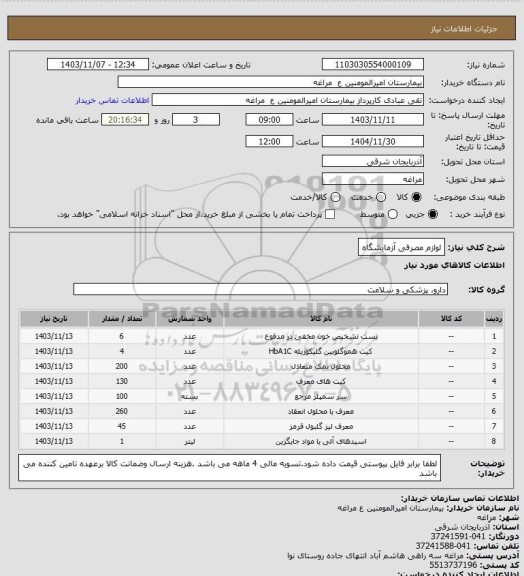
Task: Select the خدمت radio button
Action: 381,197
